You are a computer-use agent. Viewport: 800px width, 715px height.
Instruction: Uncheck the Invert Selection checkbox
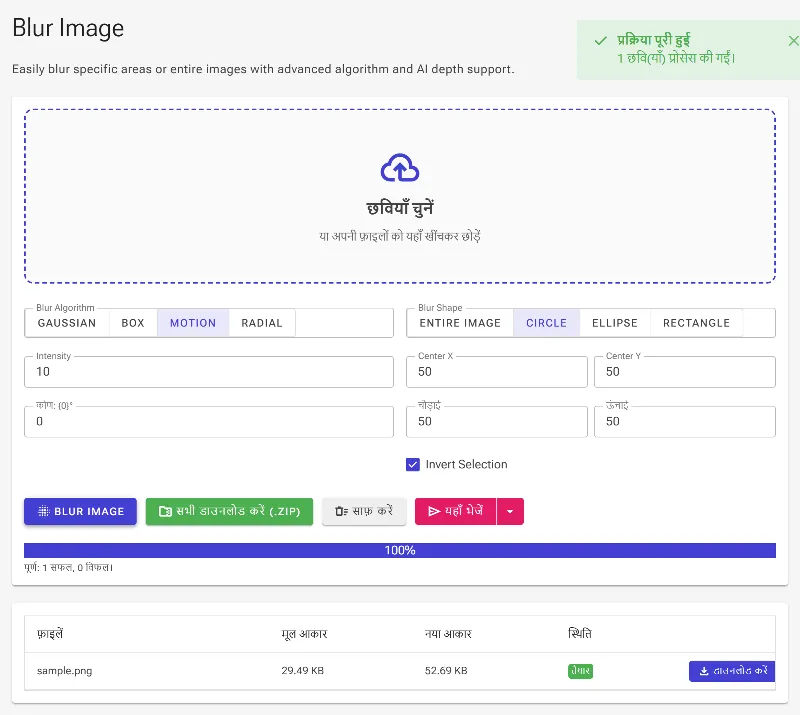(x=413, y=464)
